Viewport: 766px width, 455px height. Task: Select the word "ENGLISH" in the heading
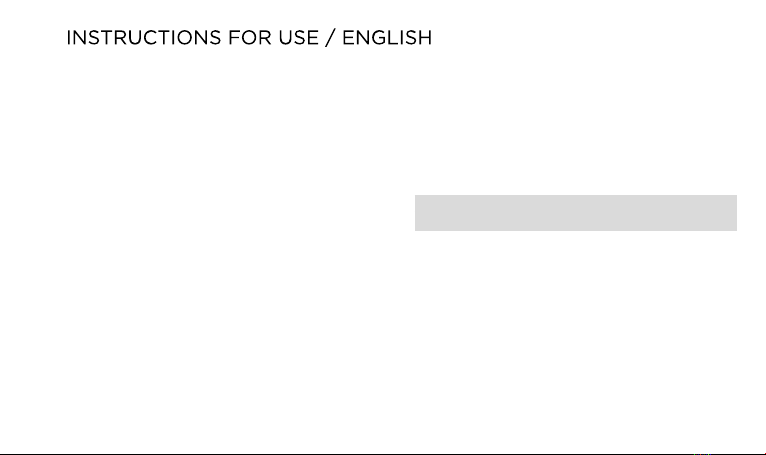[387, 38]
